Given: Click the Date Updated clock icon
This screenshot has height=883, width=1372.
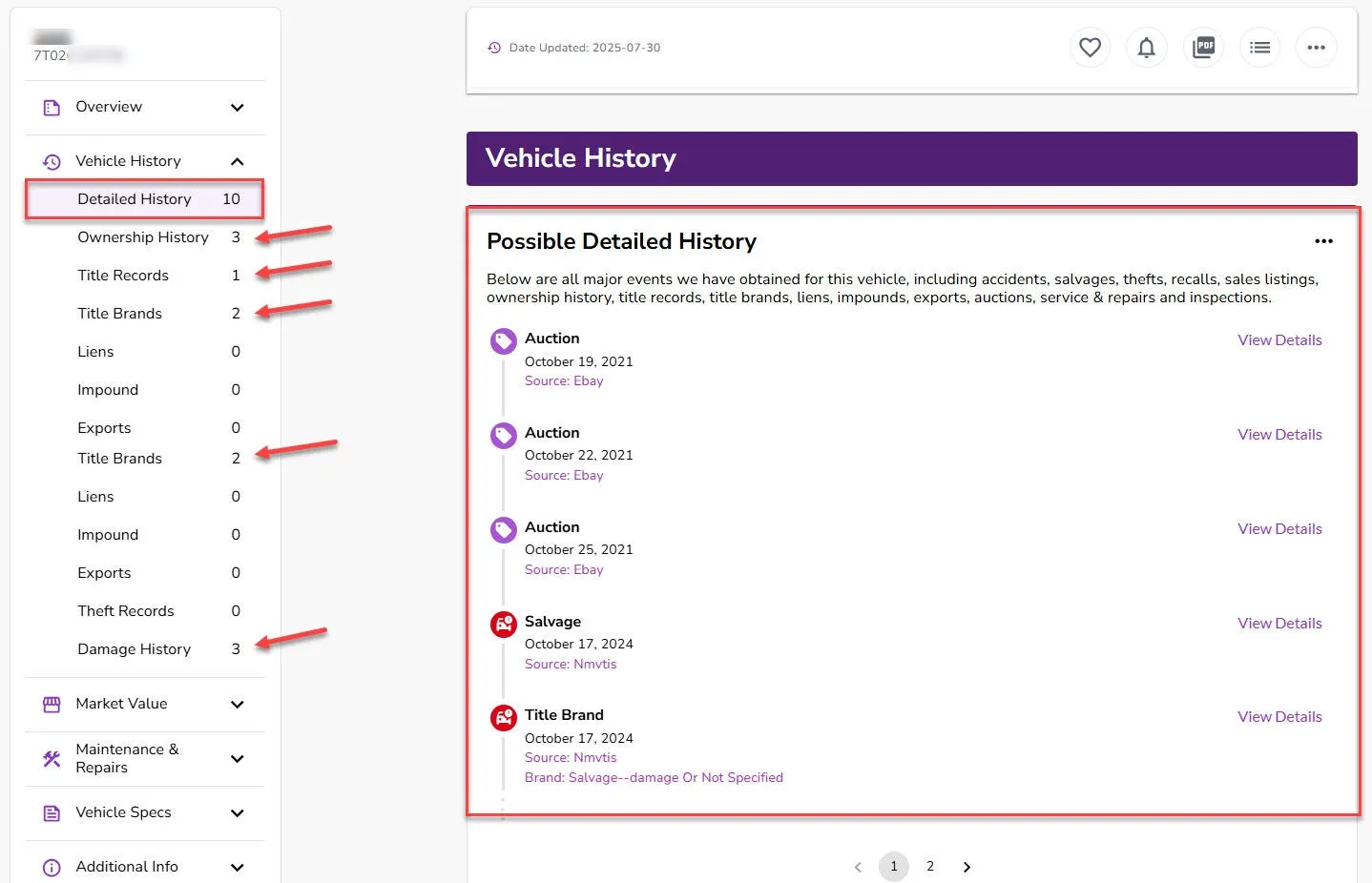Looking at the screenshot, I should coord(494,48).
